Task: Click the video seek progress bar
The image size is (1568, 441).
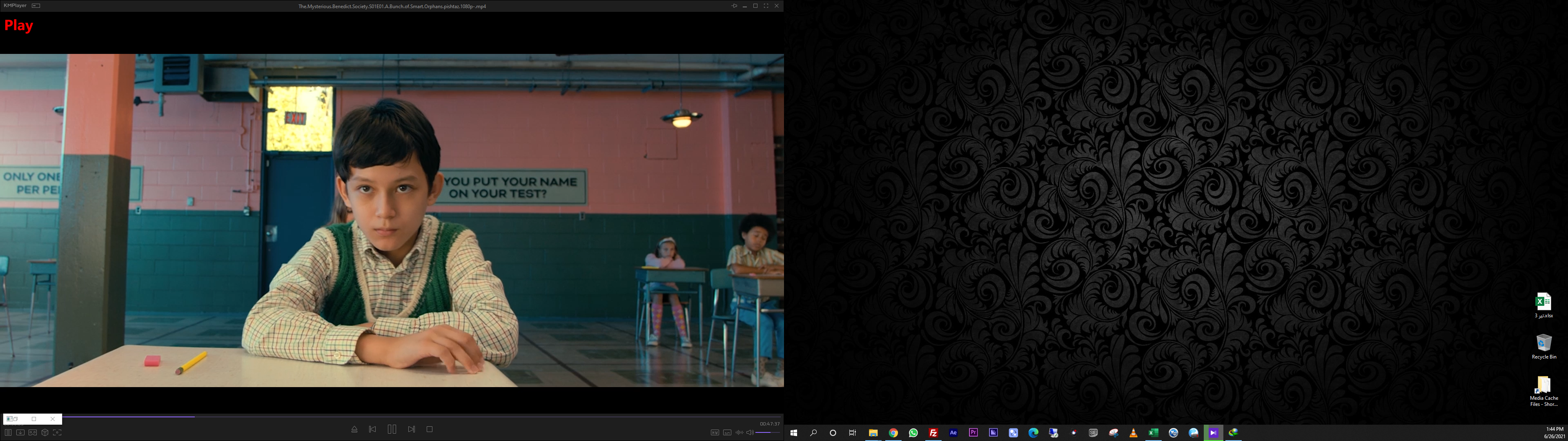Action: coord(426,416)
